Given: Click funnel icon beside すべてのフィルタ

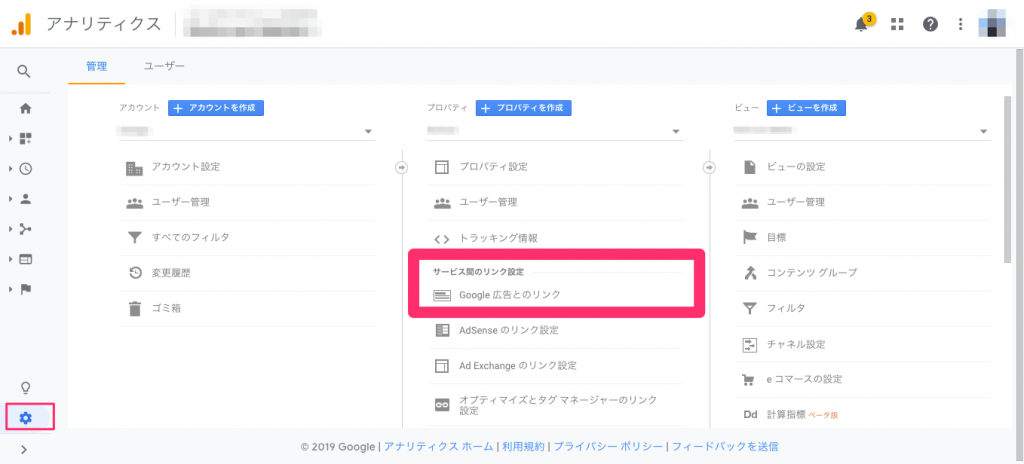Looking at the screenshot, I should coord(134,238).
